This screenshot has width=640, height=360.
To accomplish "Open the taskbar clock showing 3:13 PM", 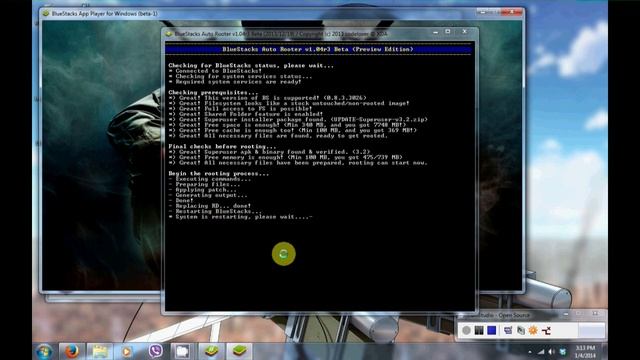I will click(x=585, y=352).
